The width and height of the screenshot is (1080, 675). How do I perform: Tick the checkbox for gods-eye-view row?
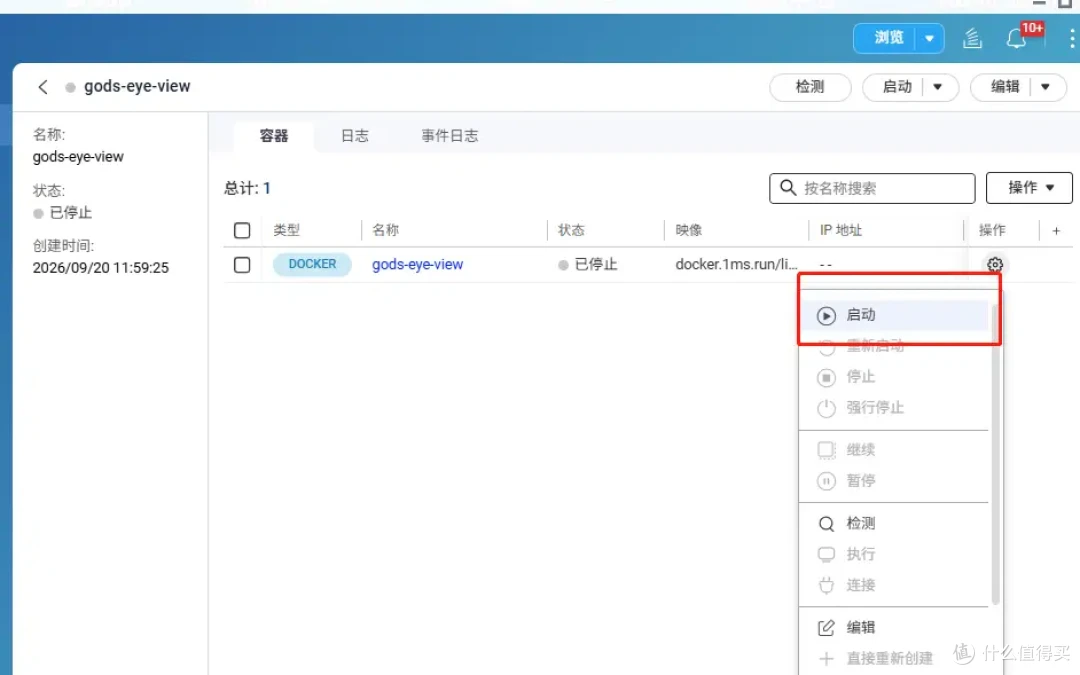(242, 264)
